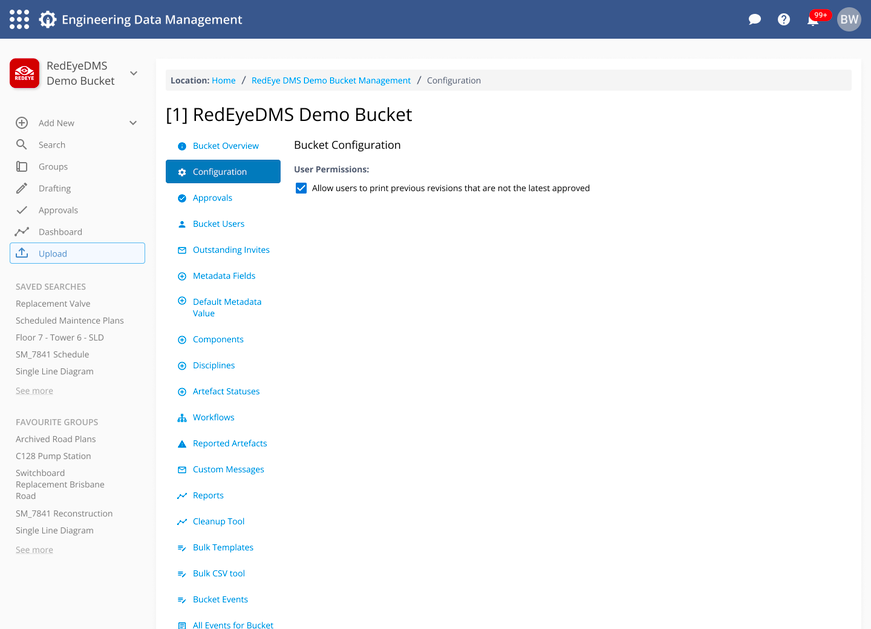Viewport: 871px width, 629px height.
Task: Open the Components section
Action: pyautogui.click(x=218, y=339)
